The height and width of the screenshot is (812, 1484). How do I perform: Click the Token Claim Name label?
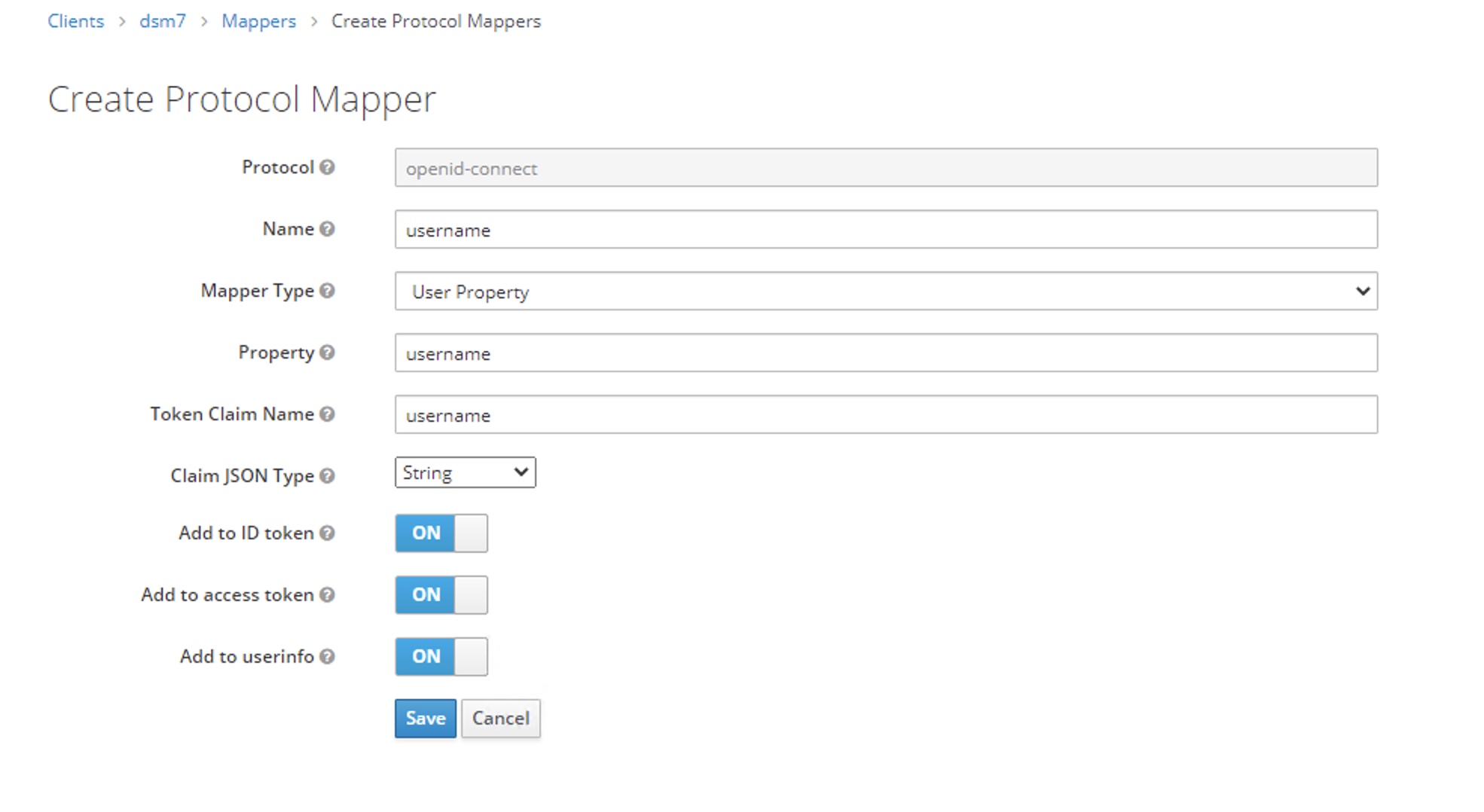[232, 414]
